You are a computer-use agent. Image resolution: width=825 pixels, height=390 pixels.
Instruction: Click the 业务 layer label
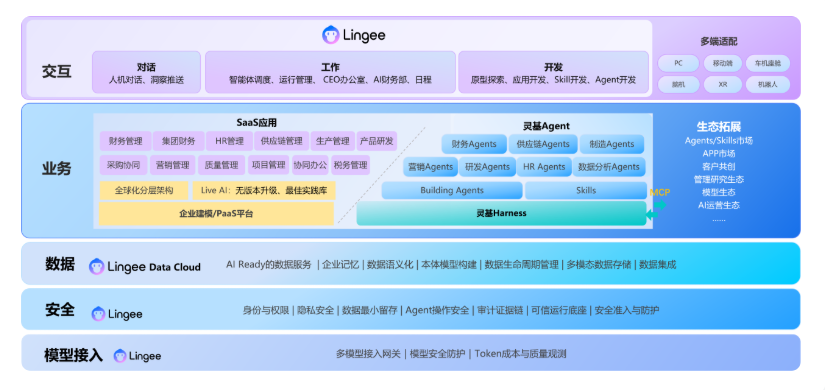(x=57, y=168)
